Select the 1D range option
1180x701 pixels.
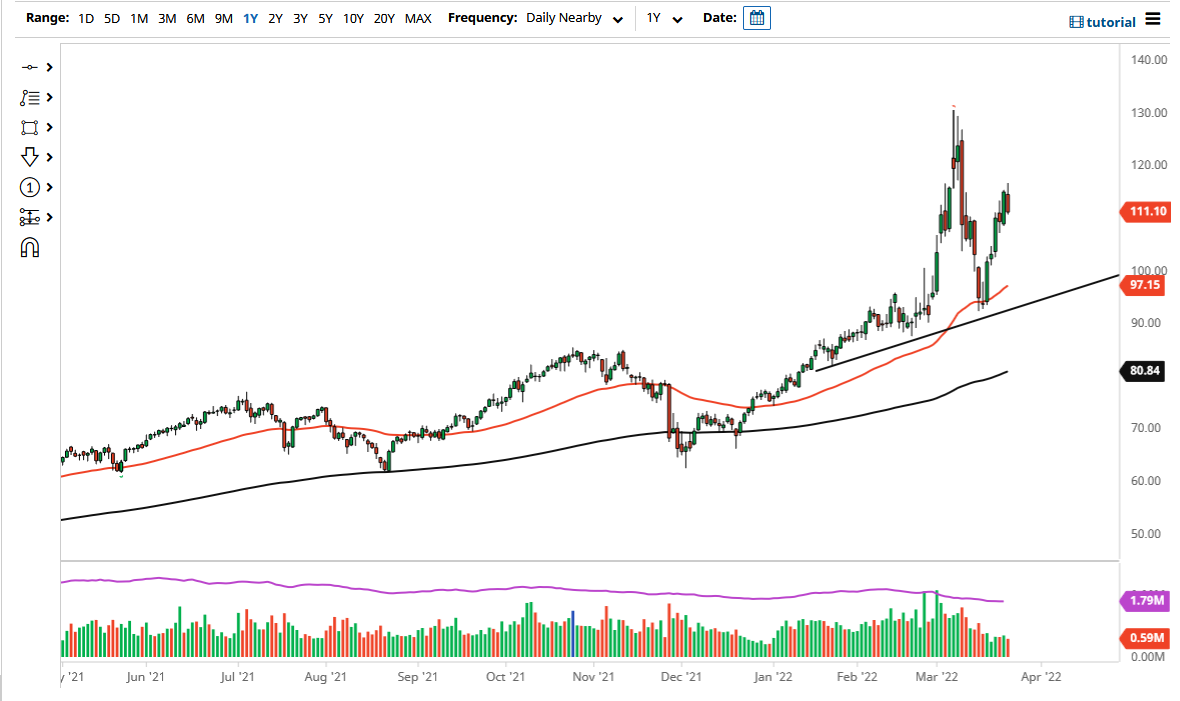[85, 18]
